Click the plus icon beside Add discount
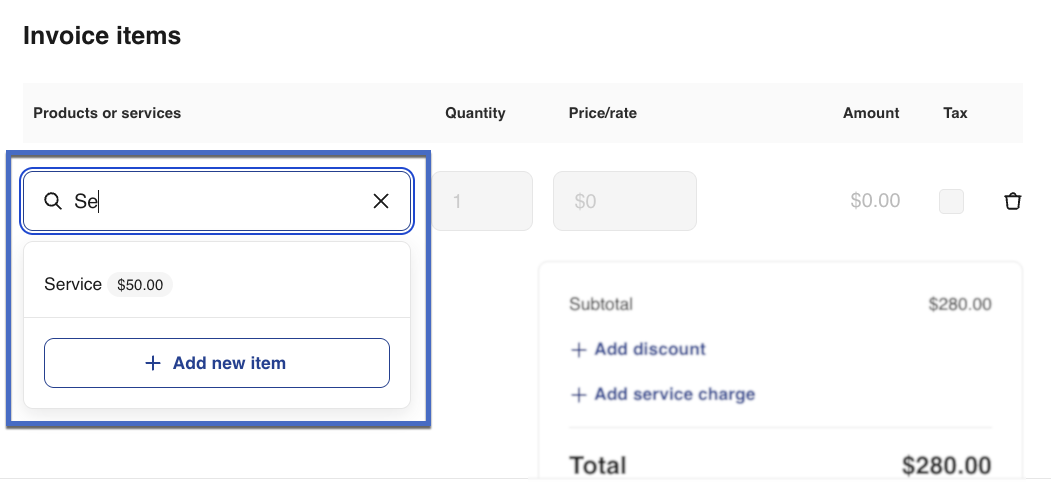 [578, 350]
